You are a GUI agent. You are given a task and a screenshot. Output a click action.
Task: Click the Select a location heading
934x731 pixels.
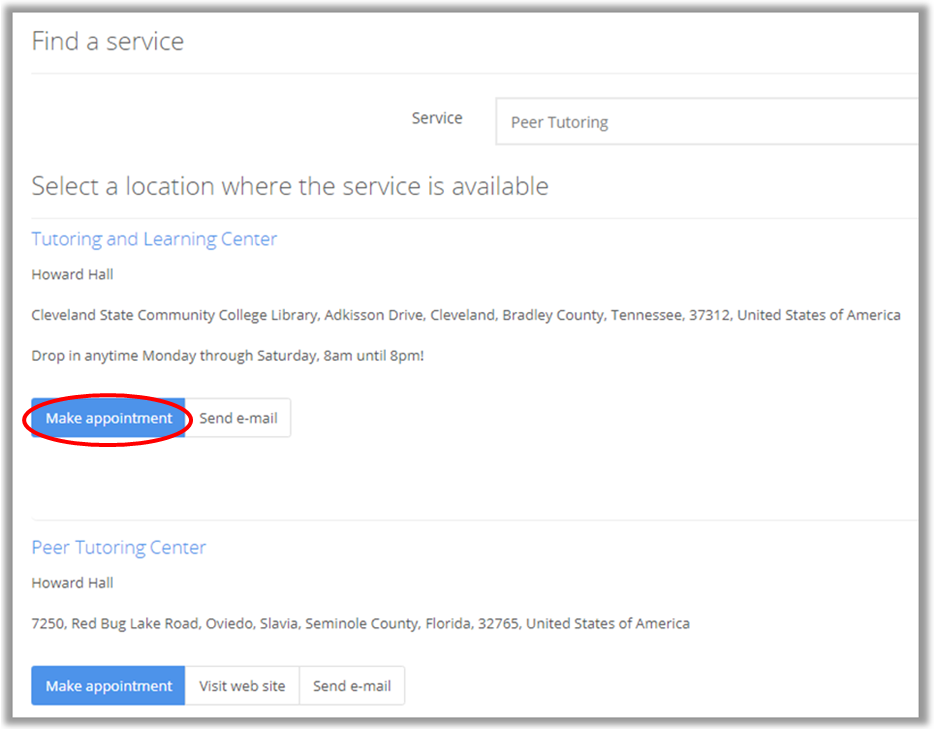290,186
